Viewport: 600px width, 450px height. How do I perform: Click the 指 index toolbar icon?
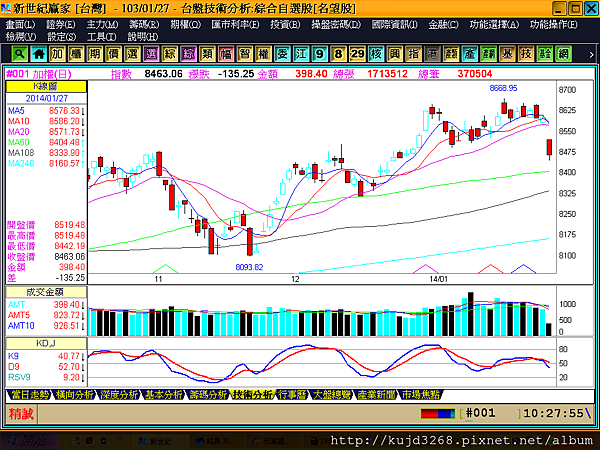click(x=413, y=54)
